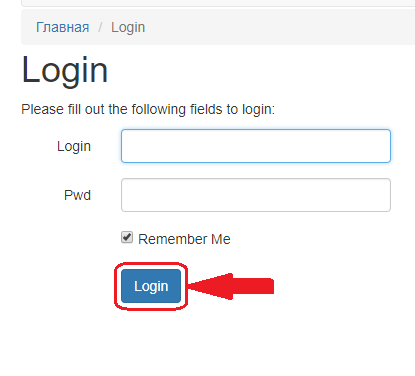The image size is (415, 376).
Task: Click the breadcrumb slash separator
Action: [x=100, y=27]
